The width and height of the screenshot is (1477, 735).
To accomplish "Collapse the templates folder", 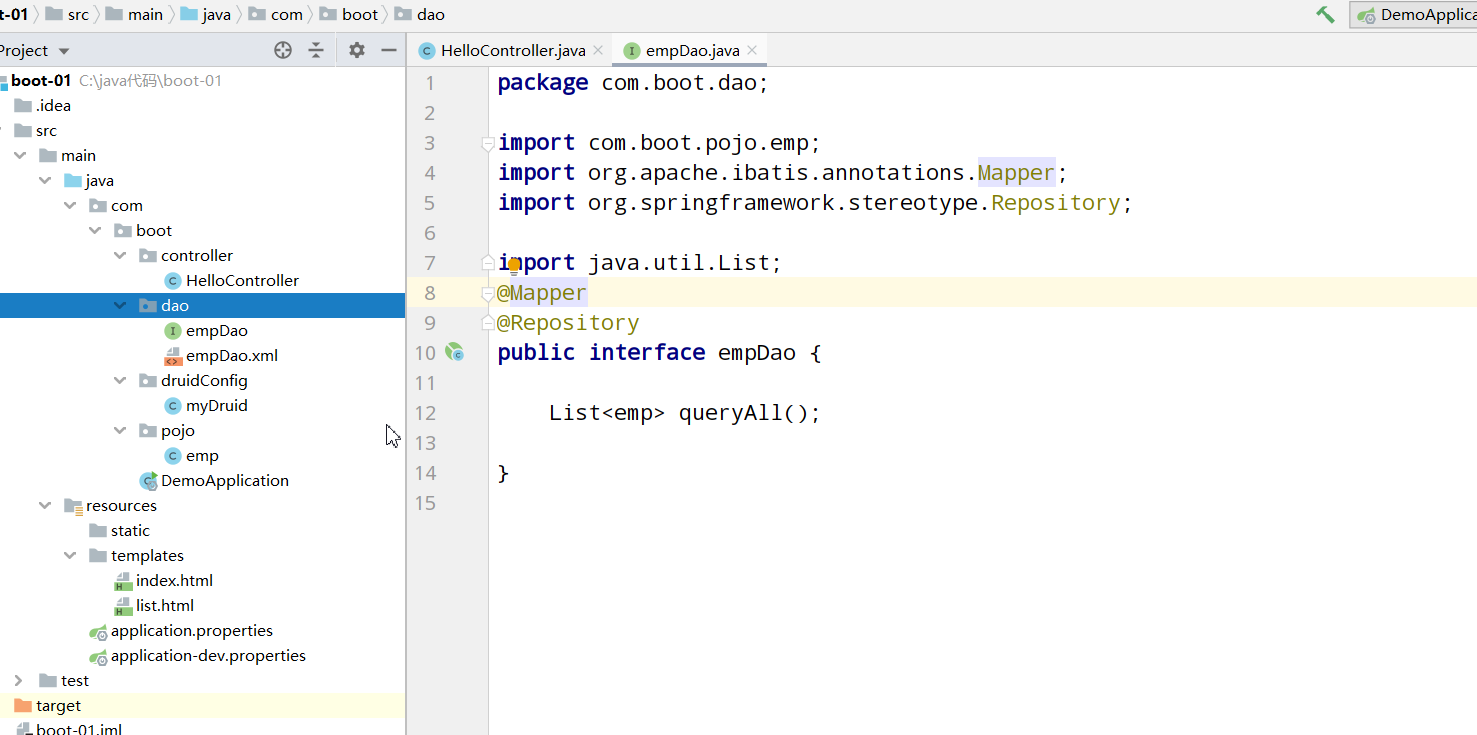I will click(x=70, y=555).
